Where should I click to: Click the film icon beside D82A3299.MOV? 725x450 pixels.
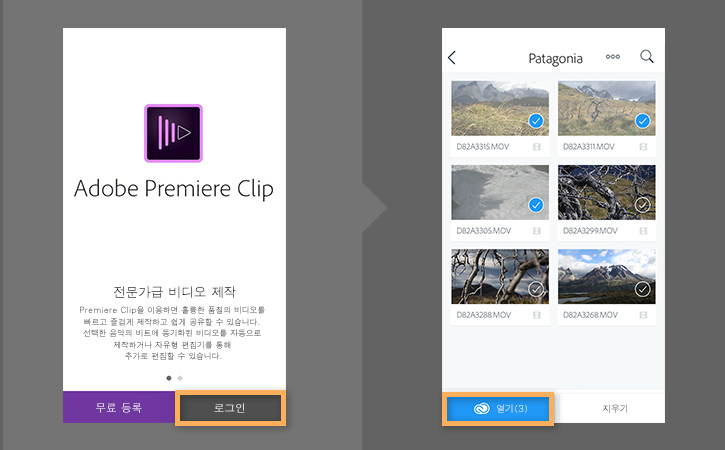pos(643,231)
